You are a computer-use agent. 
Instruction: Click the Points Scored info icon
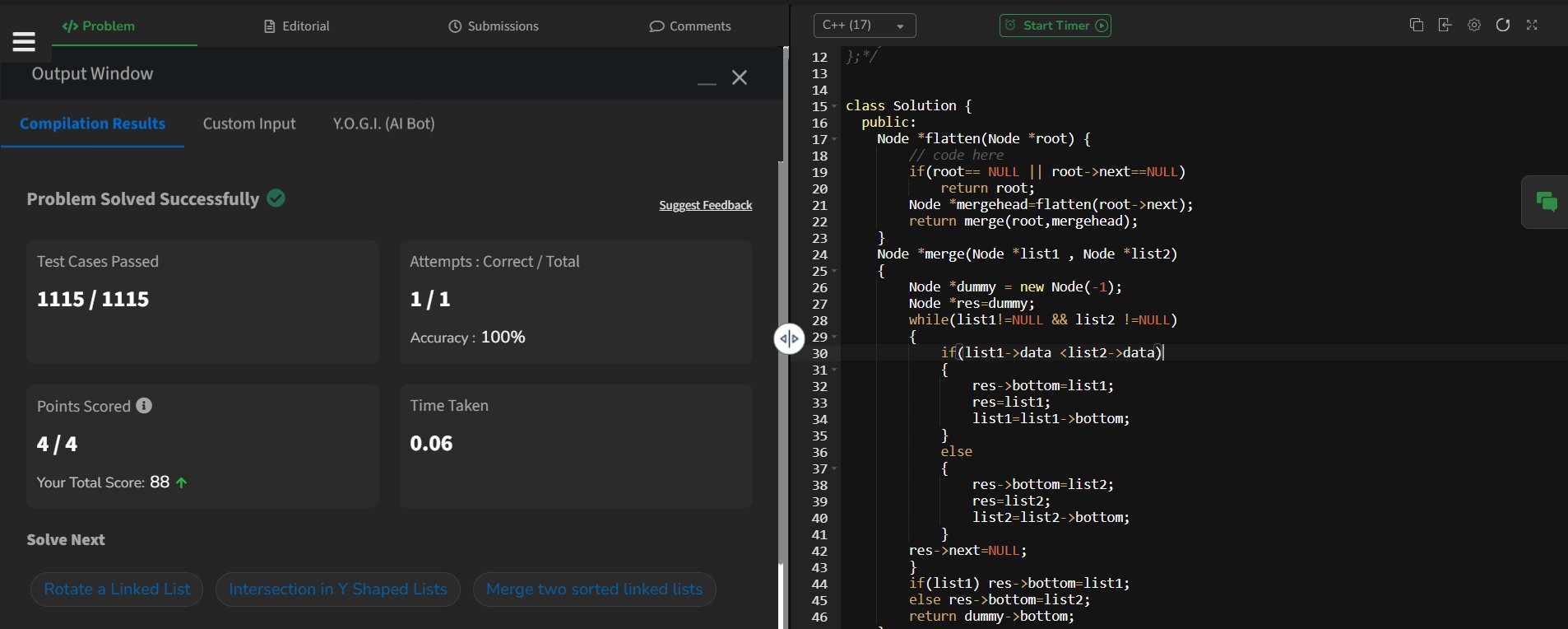tap(144, 406)
